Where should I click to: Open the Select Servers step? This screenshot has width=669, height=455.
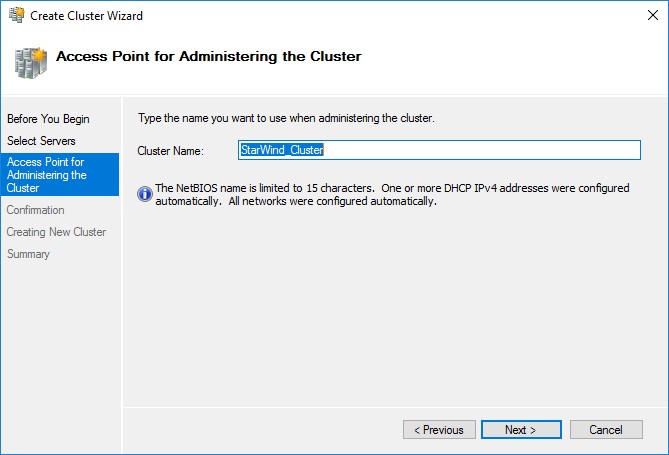[x=41, y=141]
